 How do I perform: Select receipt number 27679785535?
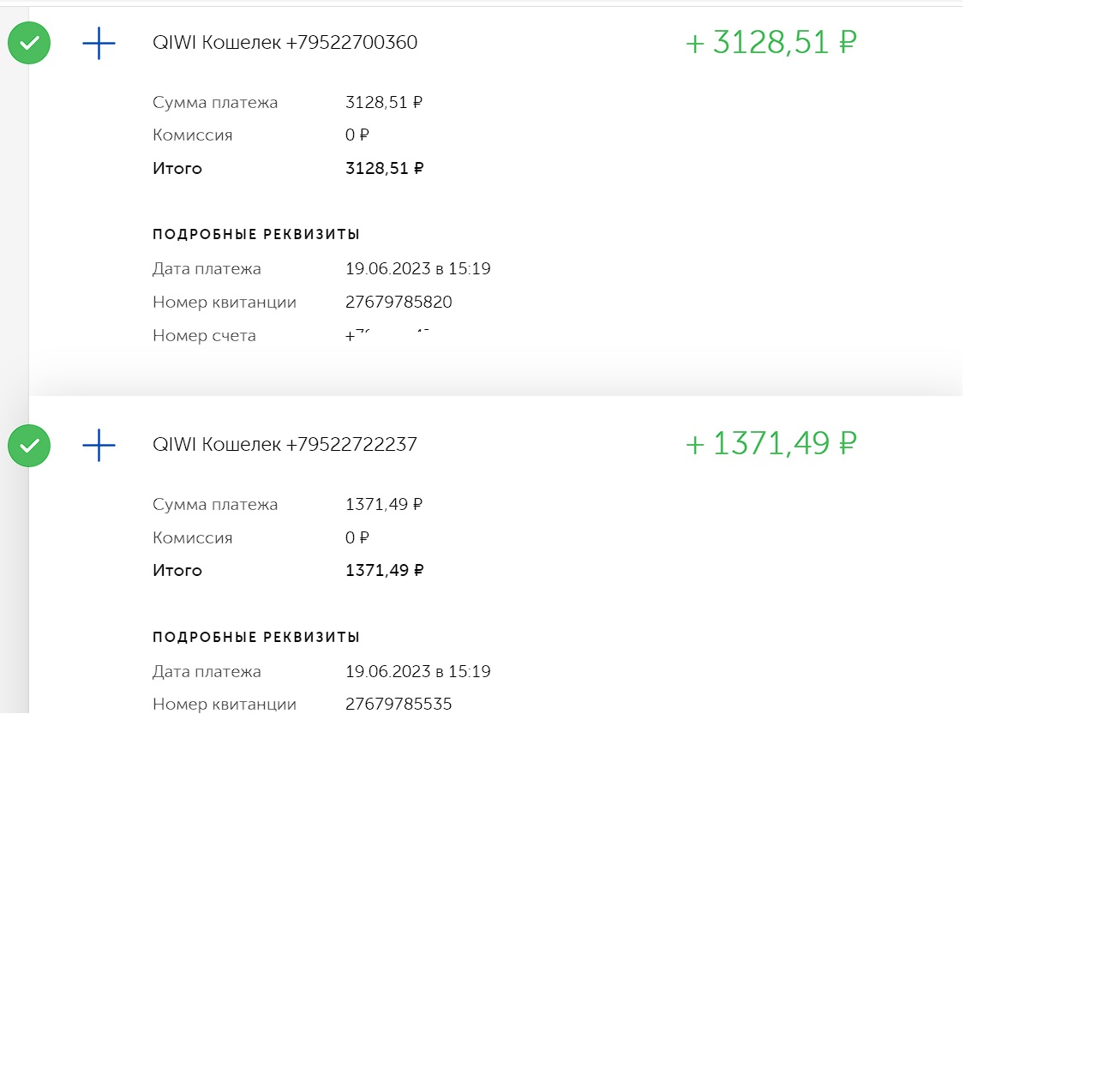399,705
